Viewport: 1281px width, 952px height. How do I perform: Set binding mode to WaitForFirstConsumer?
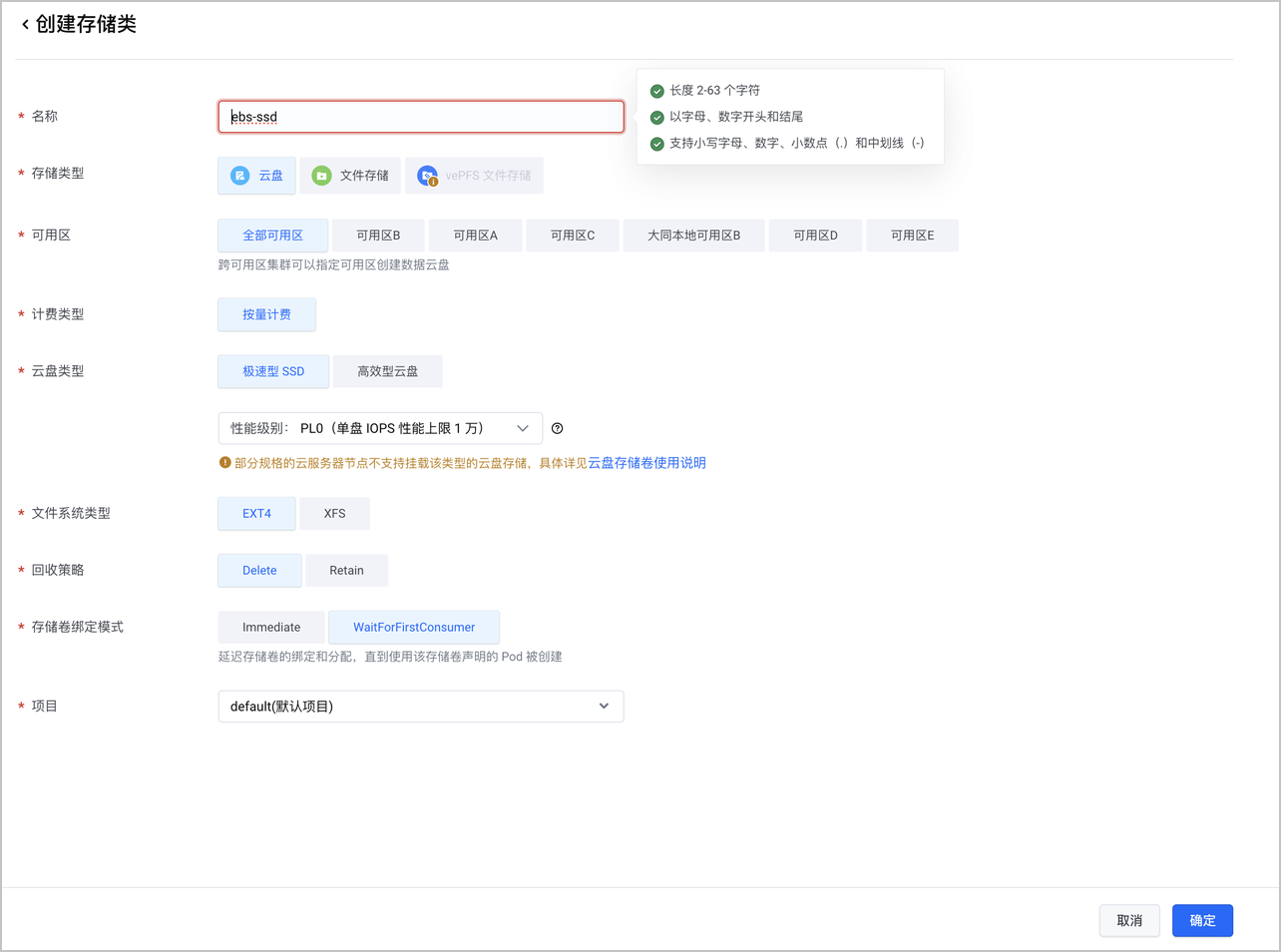click(414, 628)
